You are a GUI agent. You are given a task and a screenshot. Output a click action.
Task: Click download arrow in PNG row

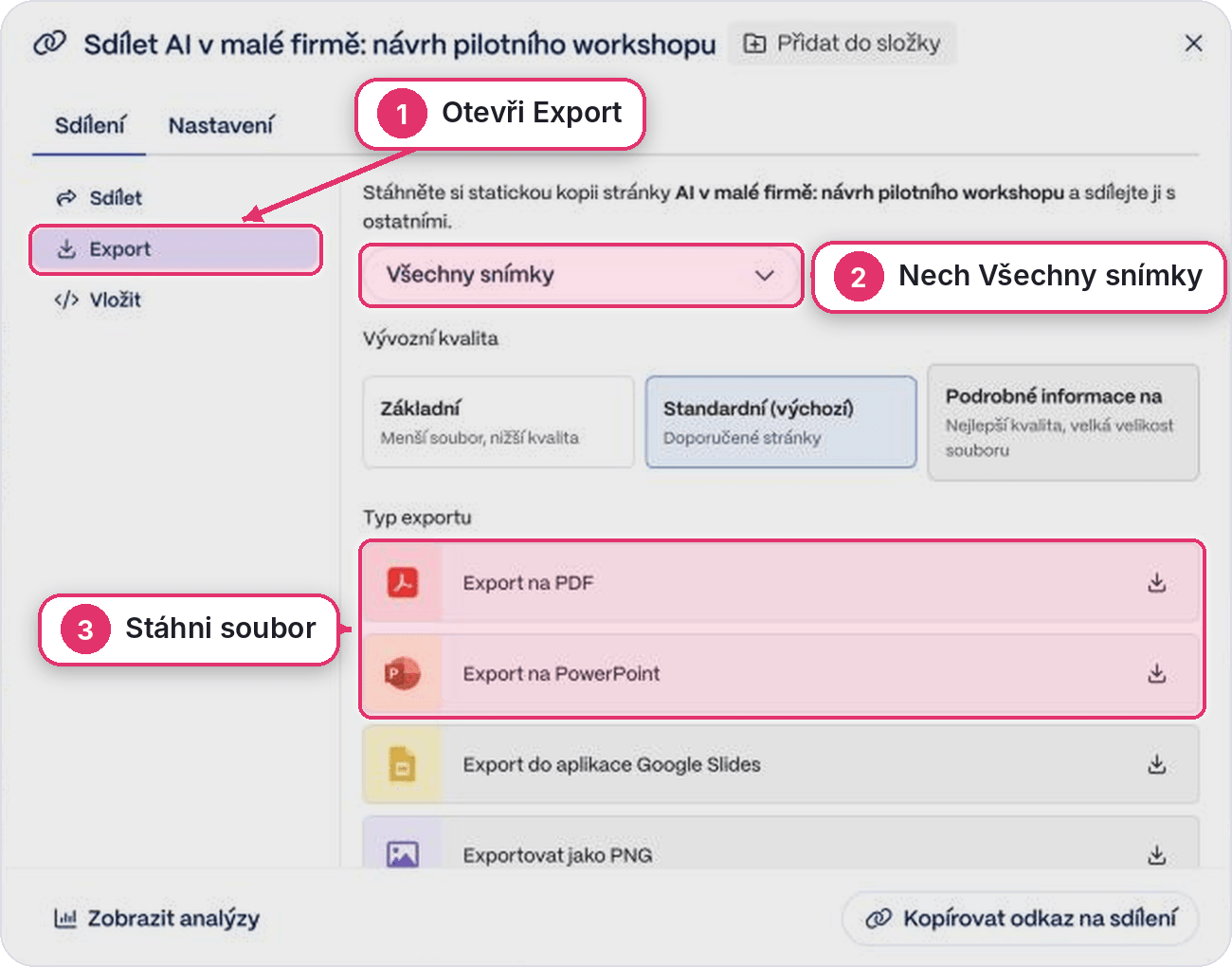[1156, 855]
